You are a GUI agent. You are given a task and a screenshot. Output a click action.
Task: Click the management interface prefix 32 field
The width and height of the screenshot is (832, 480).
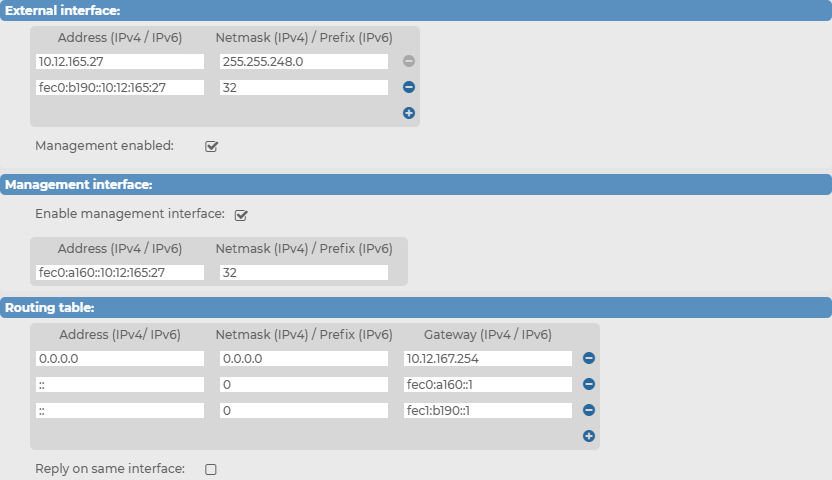(x=304, y=273)
